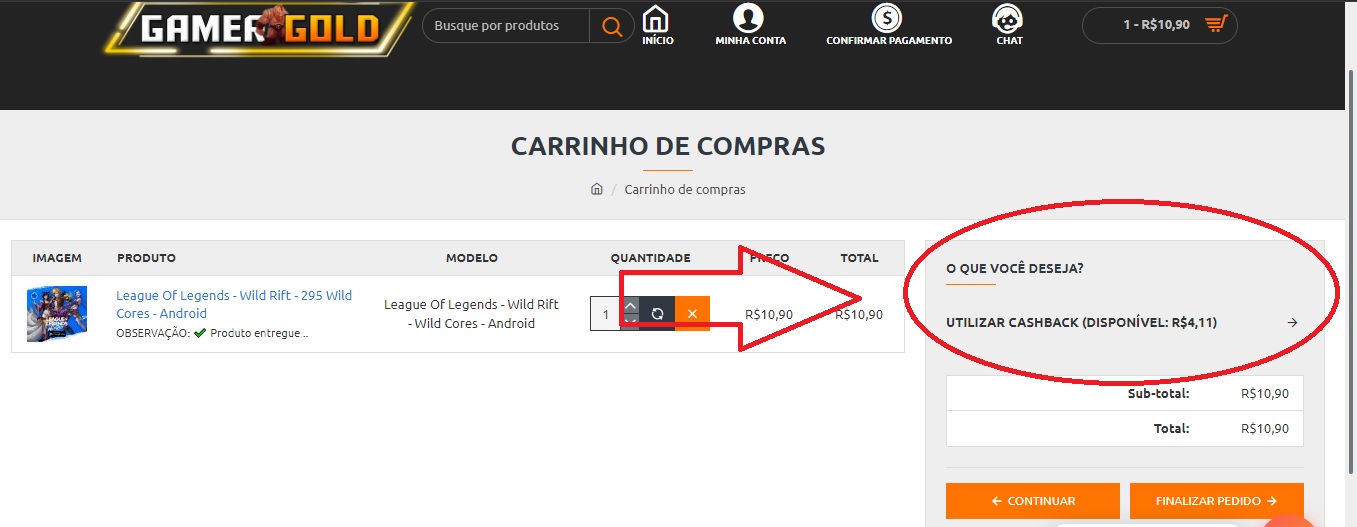Click the arrow beside Utilizar Cashback
The width and height of the screenshot is (1357, 527).
click(x=1292, y=323)
